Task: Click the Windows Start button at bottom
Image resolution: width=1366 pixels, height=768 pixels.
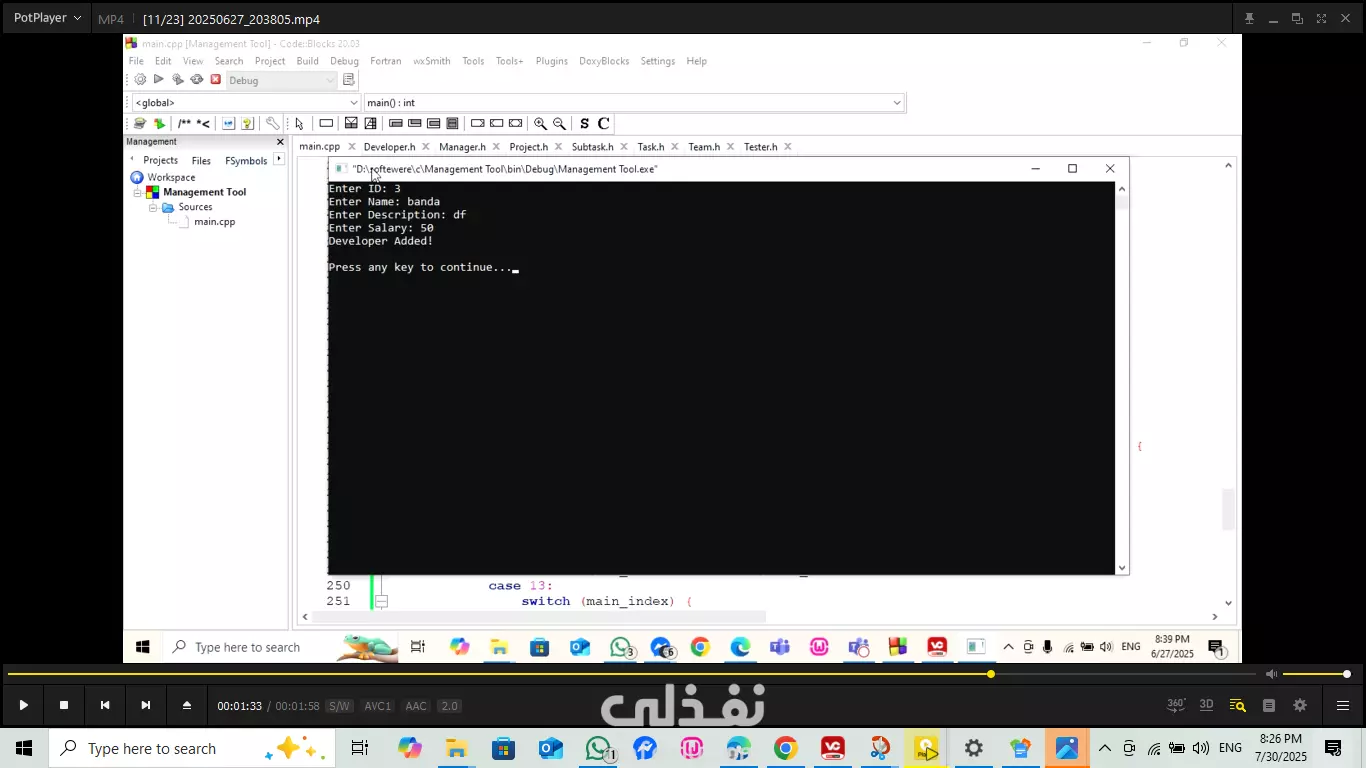Action: [x=23, y=748]
